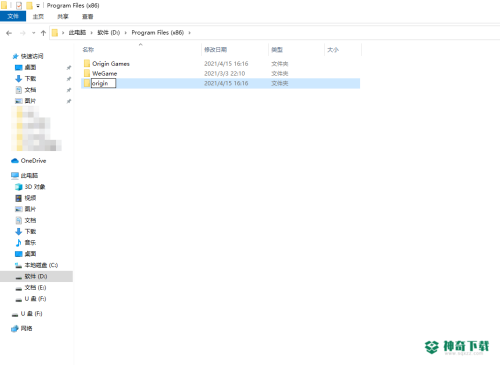
Task: Click the back navigation arrow
Action: pos(9,33)
